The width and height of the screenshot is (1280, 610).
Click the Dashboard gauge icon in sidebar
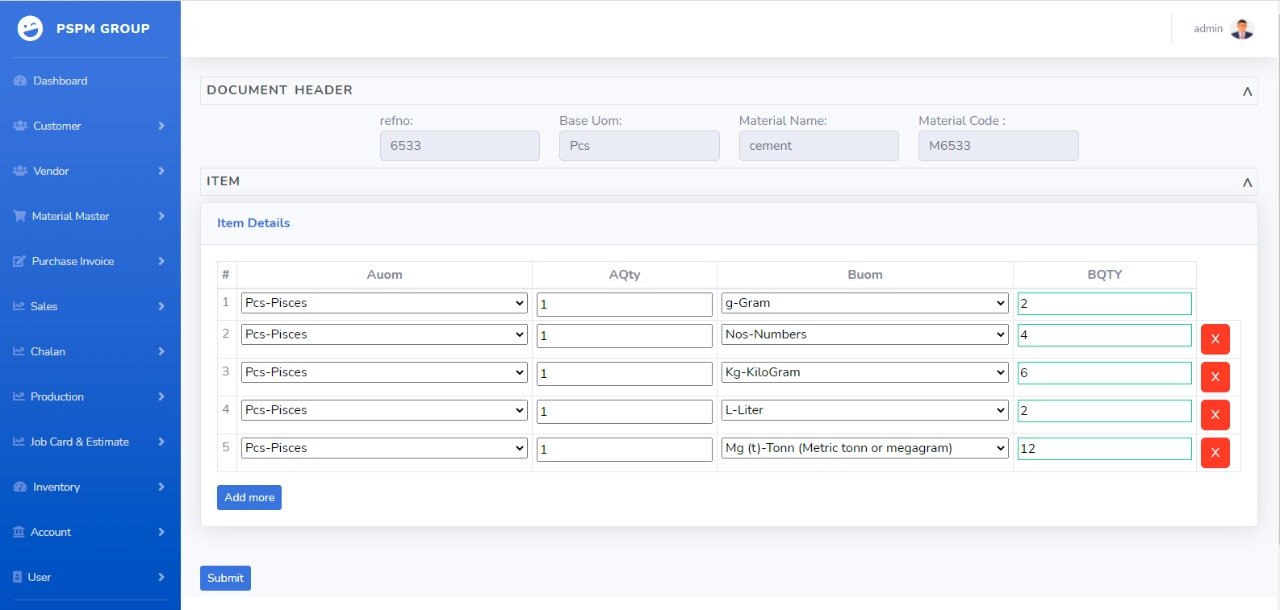pos(19,81)
